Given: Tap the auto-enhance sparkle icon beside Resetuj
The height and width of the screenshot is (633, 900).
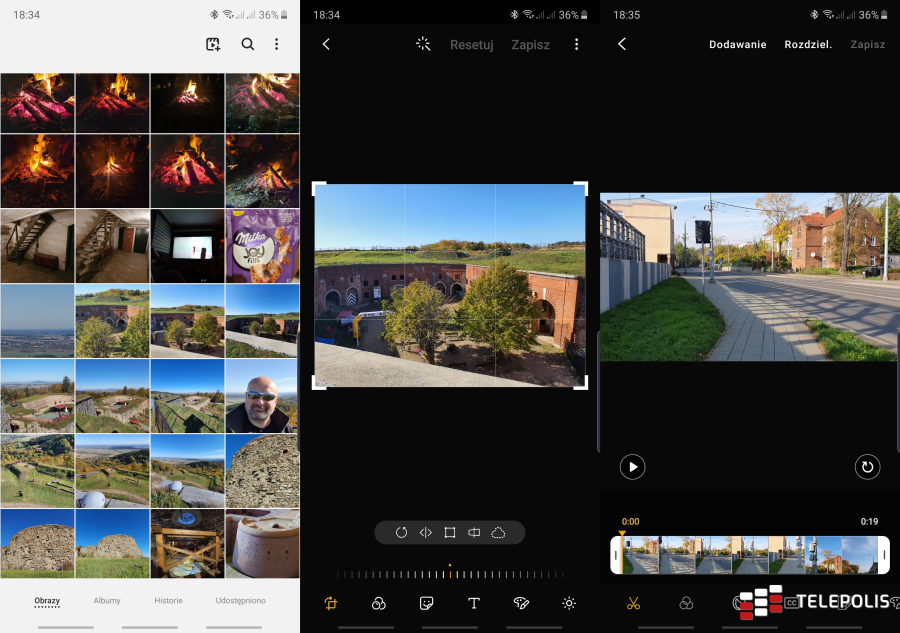Looking at the screenshot, I should (x=423, y=44).
